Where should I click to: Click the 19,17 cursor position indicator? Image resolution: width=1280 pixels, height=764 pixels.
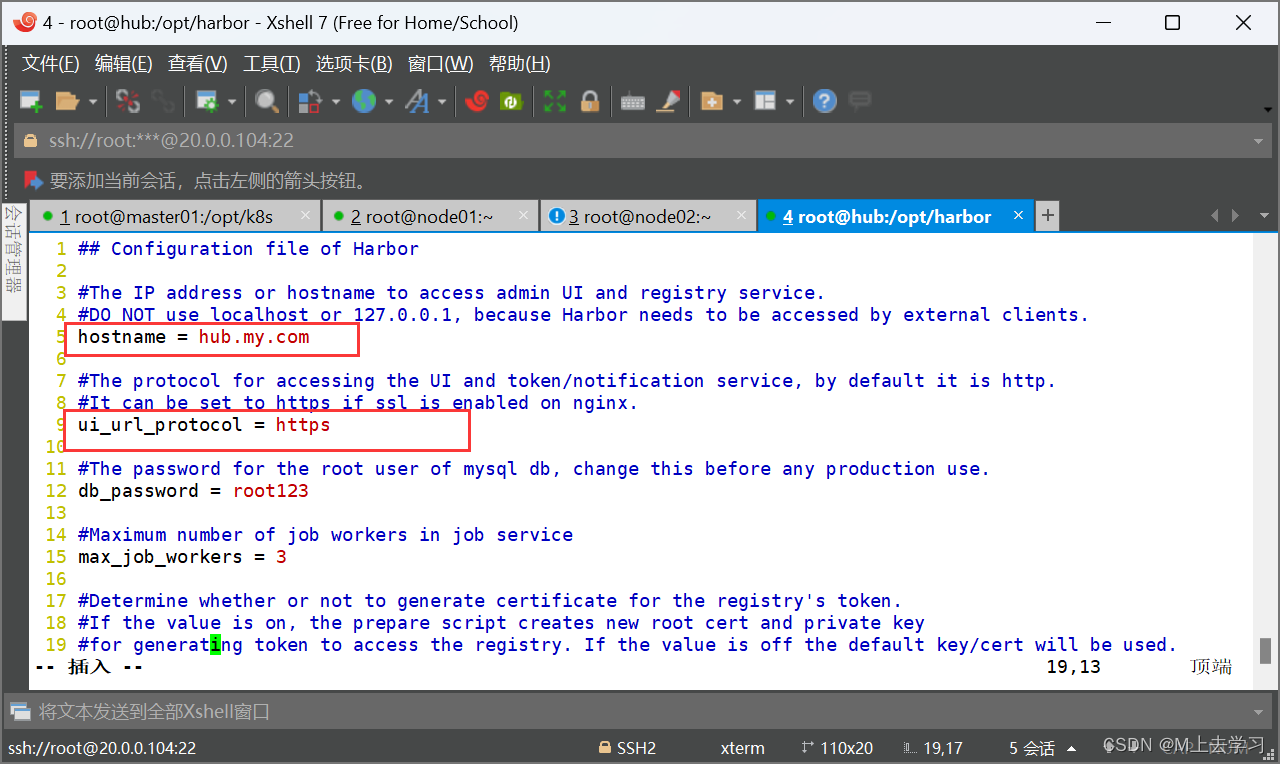[933, 748]
